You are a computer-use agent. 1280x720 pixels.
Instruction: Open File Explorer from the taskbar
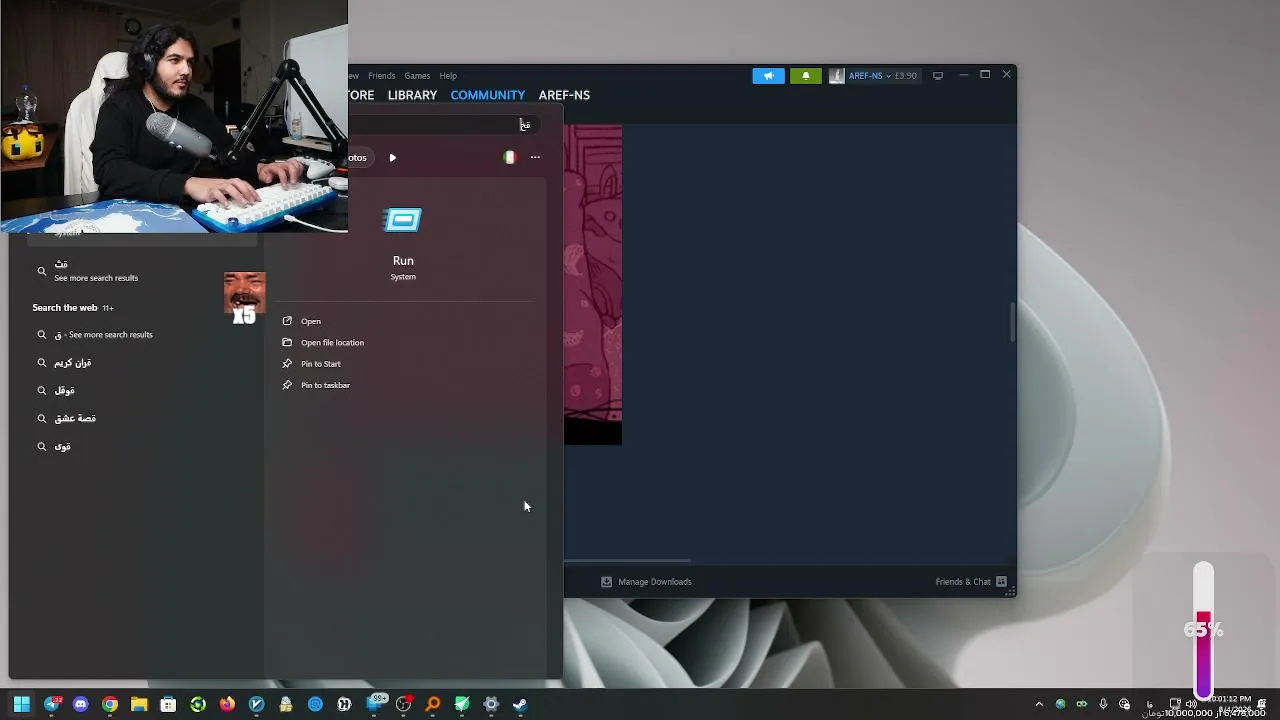coord(139,704)
